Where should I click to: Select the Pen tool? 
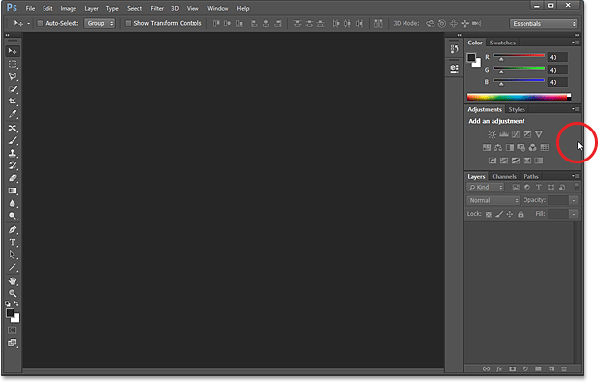[x=12, y=230]
